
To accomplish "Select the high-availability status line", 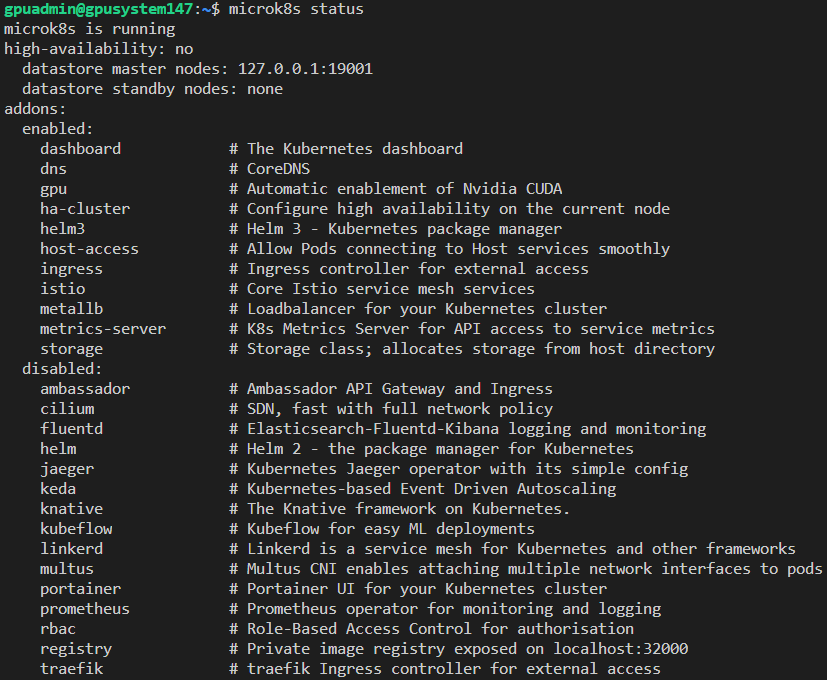I will (x=97, y=48).
